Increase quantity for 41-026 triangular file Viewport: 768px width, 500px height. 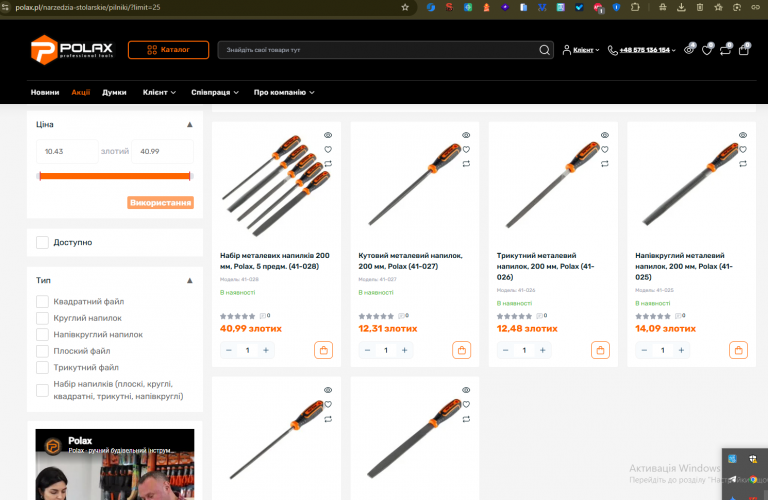(x=543, y=350)
